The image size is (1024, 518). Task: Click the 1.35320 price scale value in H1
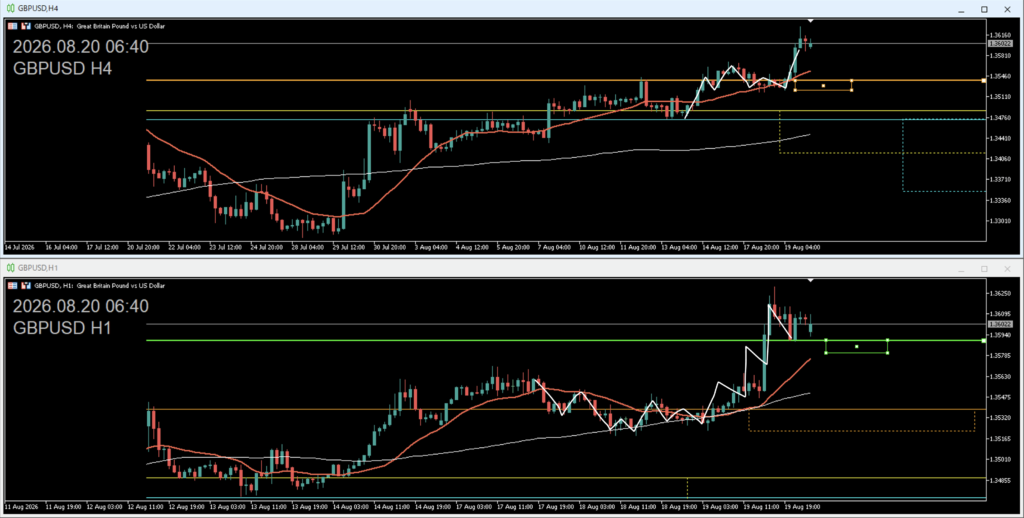tap(1000, 417)
